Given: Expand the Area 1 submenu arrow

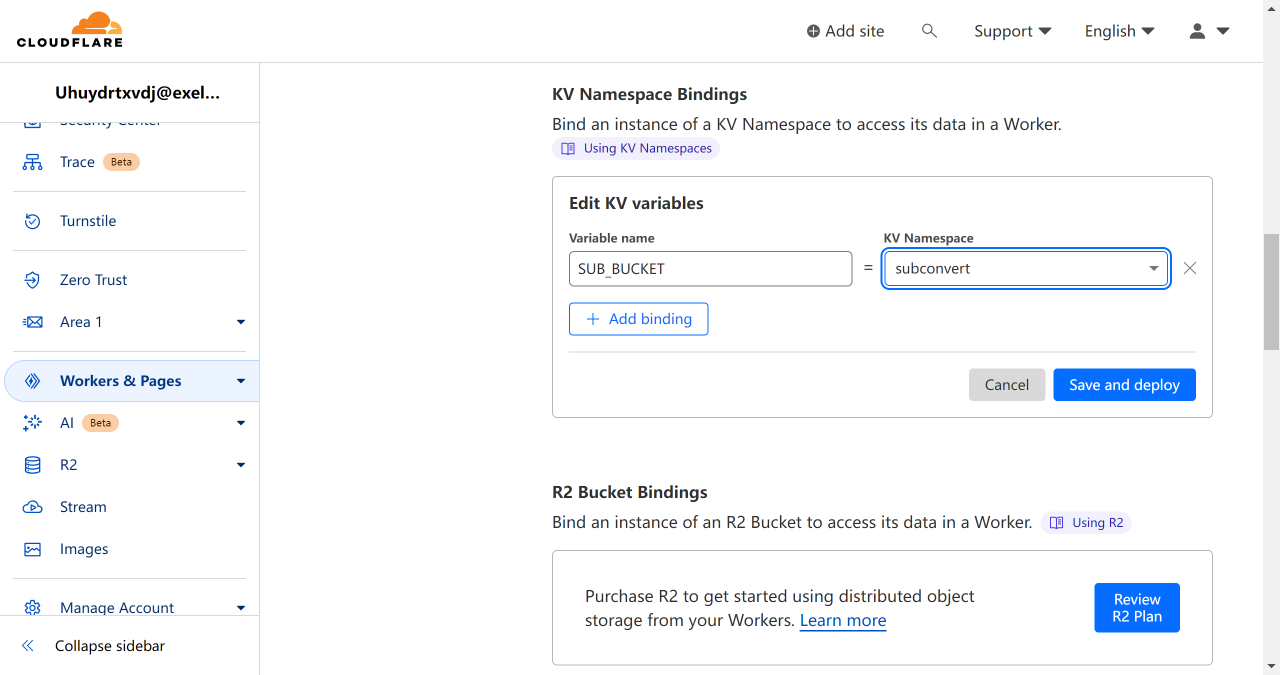Looking at the screenshot, I should pos(241,322).
